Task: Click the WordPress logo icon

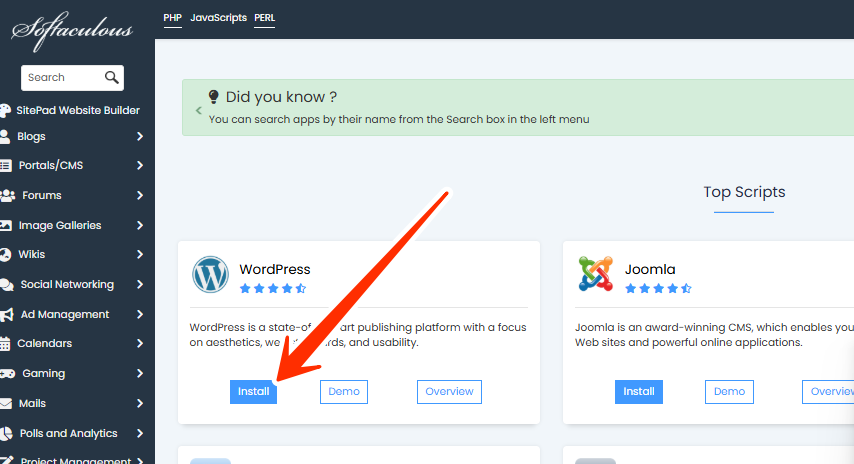Action: [x=210, y=275]
